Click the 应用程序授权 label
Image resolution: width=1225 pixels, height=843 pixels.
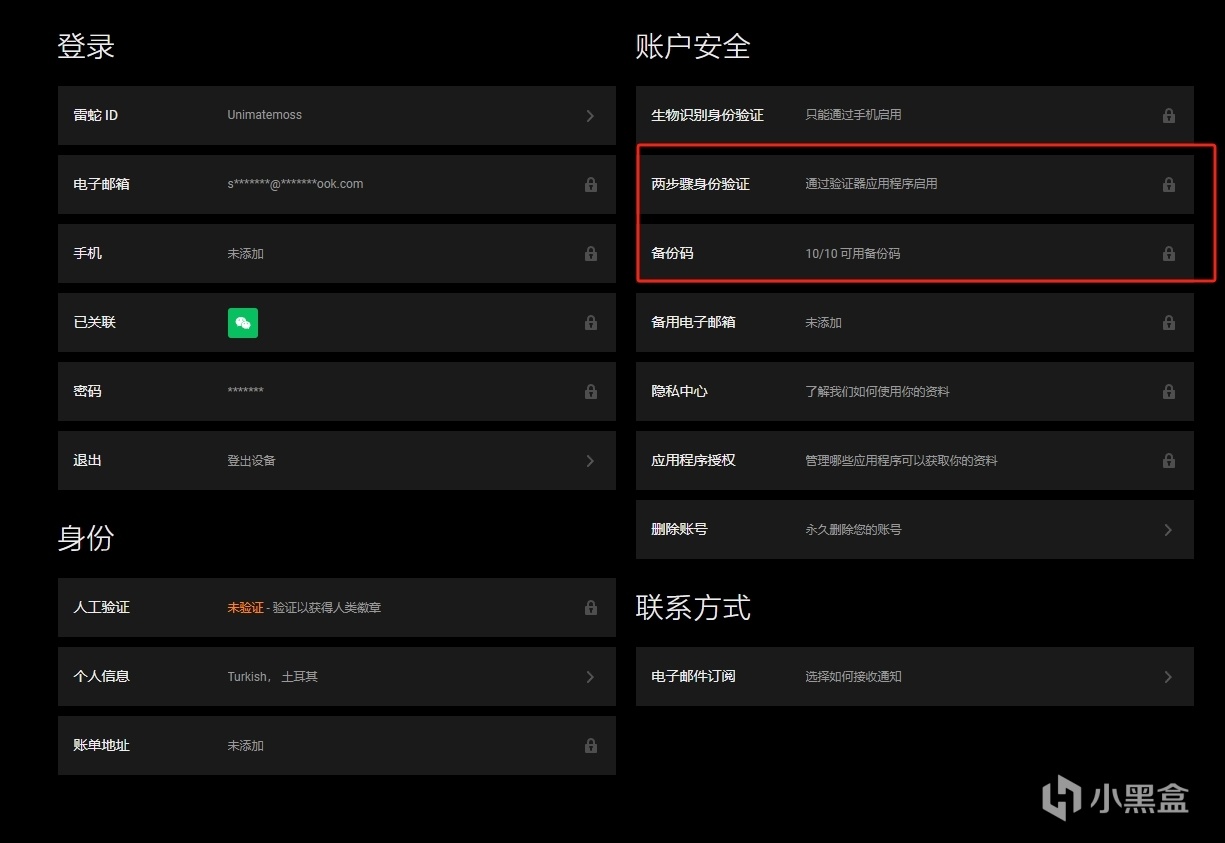tap(693, 460)
